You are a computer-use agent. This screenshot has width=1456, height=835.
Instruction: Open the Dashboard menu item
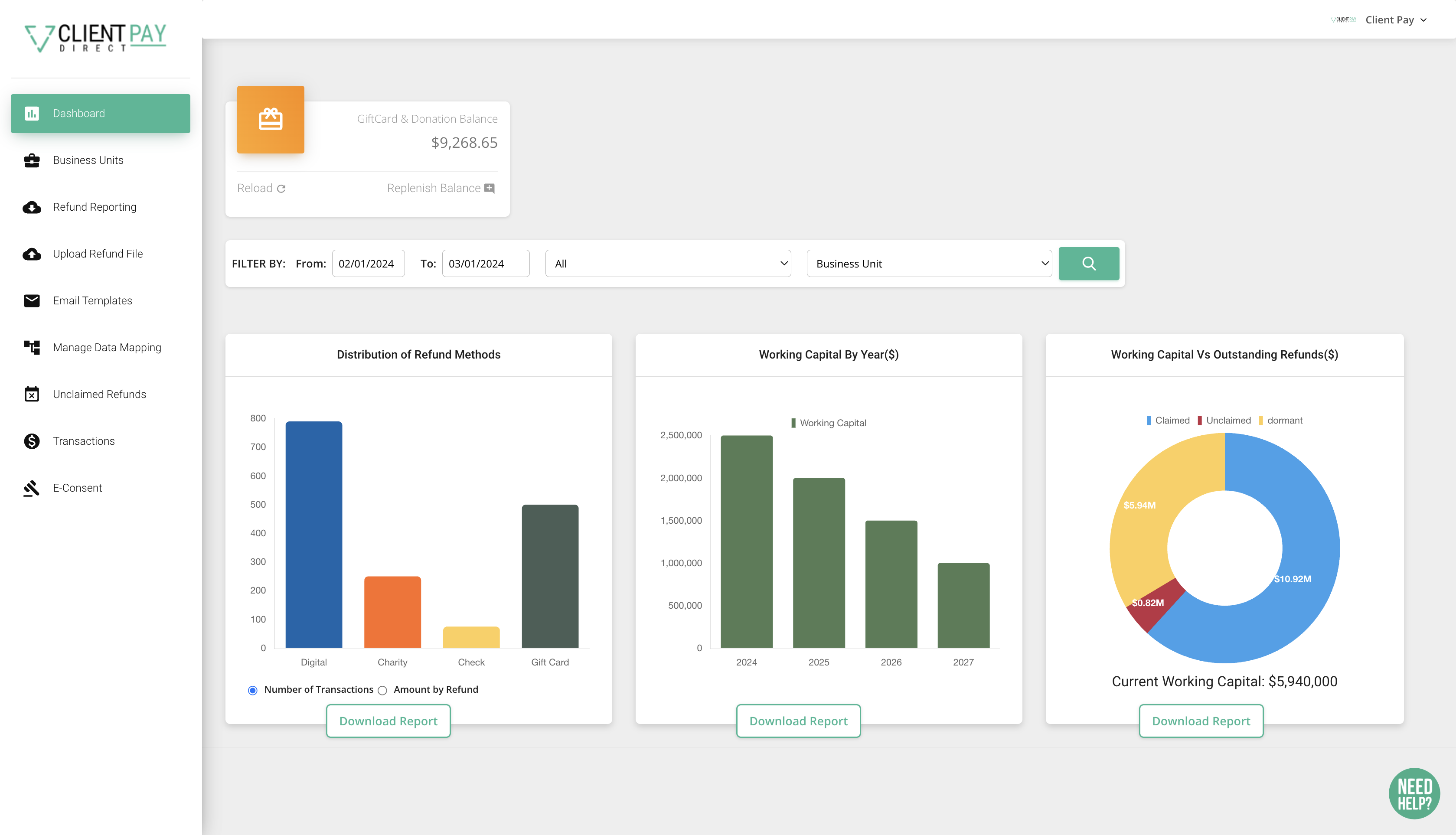(100, 114)
